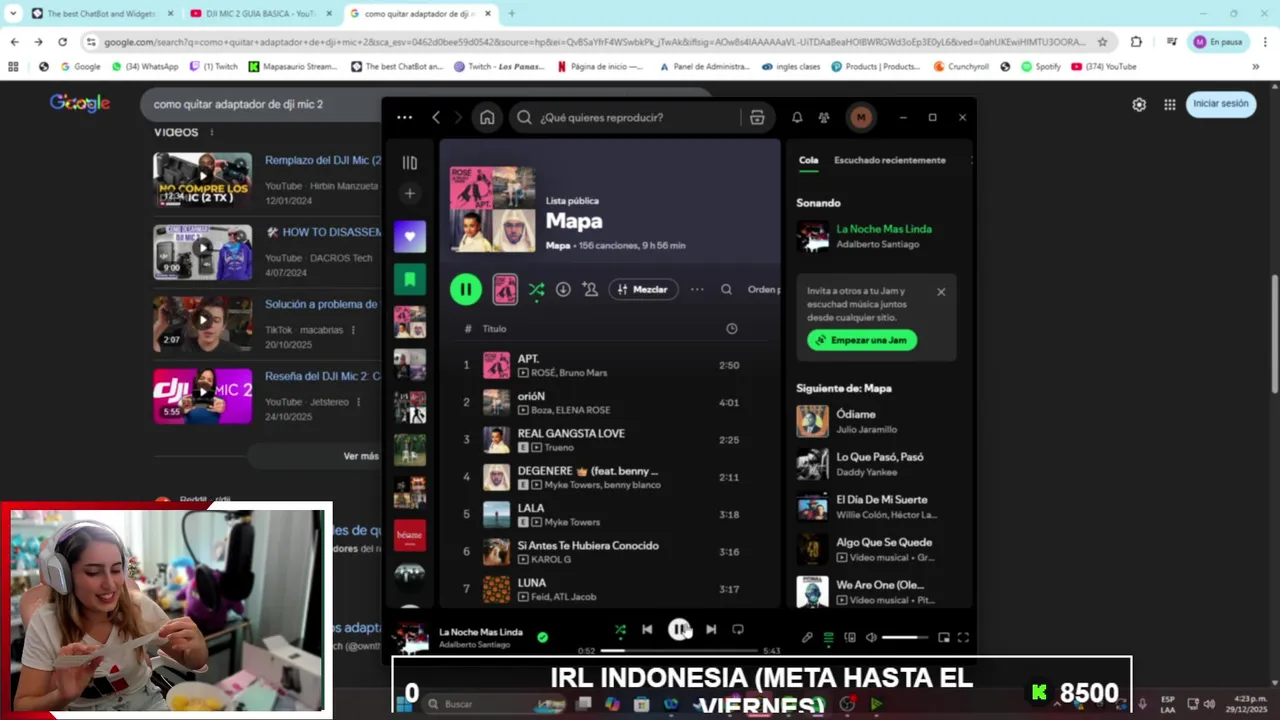Image resolution: width=1280 pixels, height=720 pixels.
Task: Show lyrics with microphone icon
Action: tap(808, 637)
